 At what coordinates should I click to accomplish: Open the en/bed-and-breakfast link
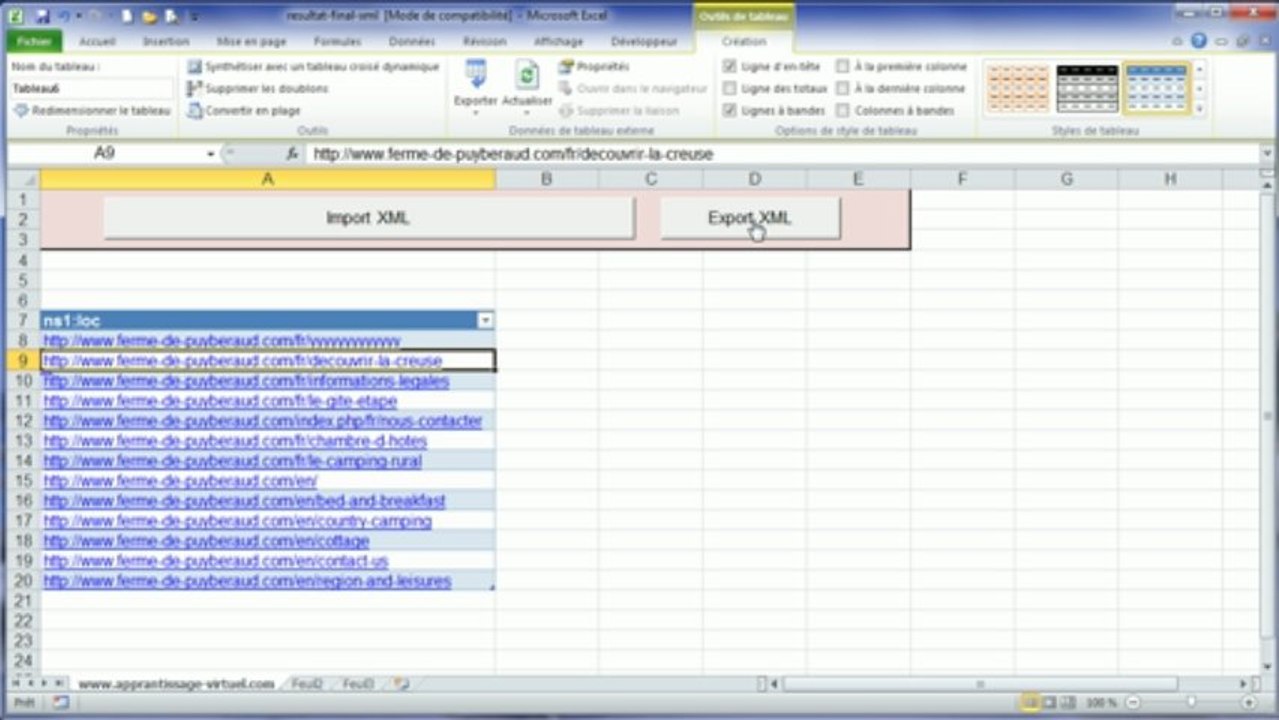[x=245, y=501]
